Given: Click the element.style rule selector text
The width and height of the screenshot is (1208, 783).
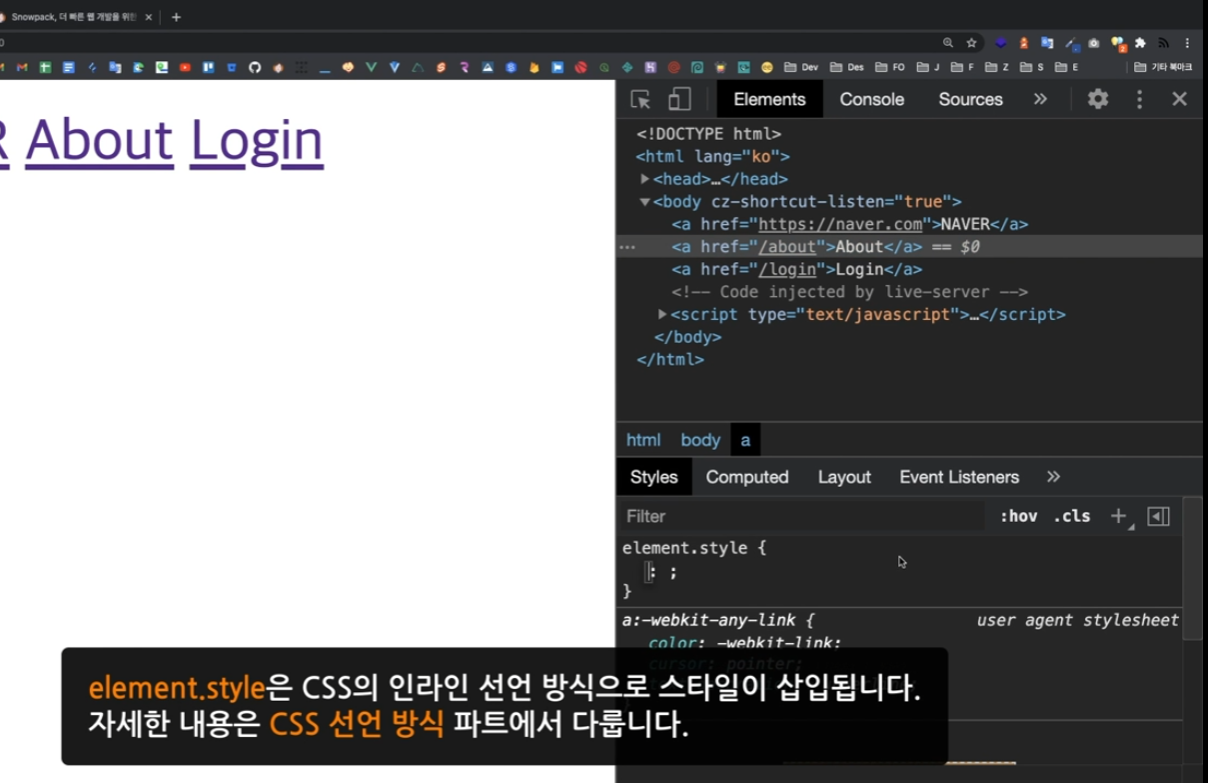Looking at the screenshot, I should click(684, 548).
